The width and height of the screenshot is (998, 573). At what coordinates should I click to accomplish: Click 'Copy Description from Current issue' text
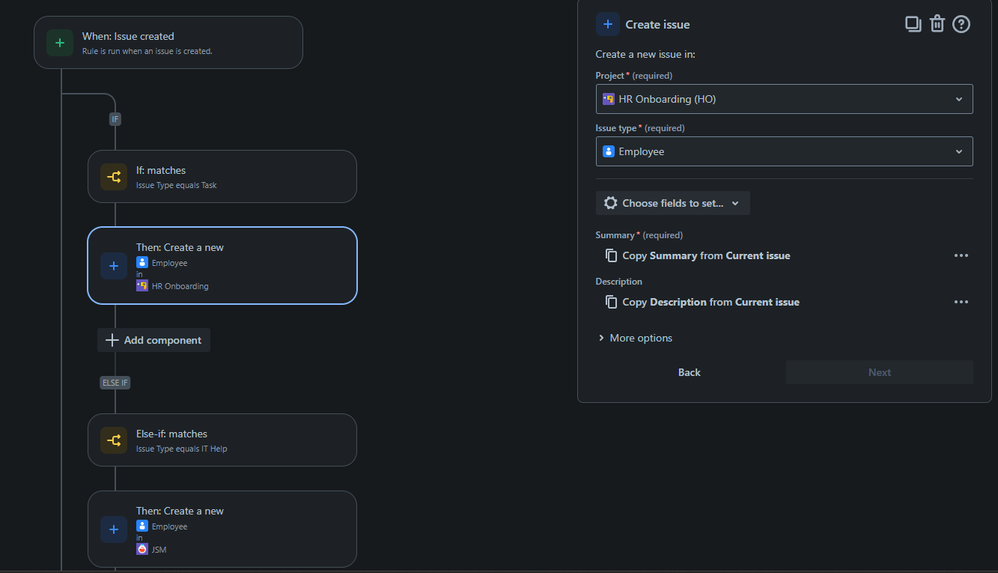[710, 302]
